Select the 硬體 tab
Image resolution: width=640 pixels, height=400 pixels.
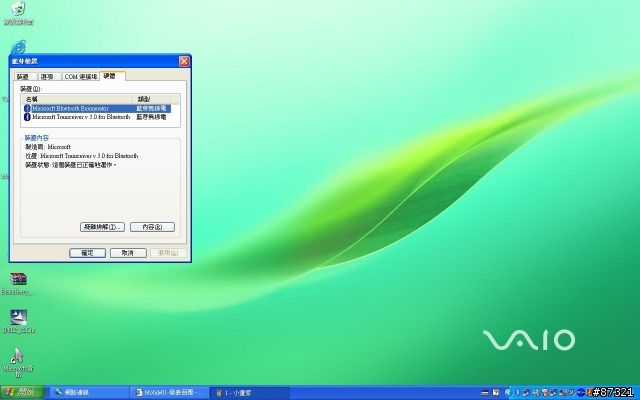tap(112, 76)
